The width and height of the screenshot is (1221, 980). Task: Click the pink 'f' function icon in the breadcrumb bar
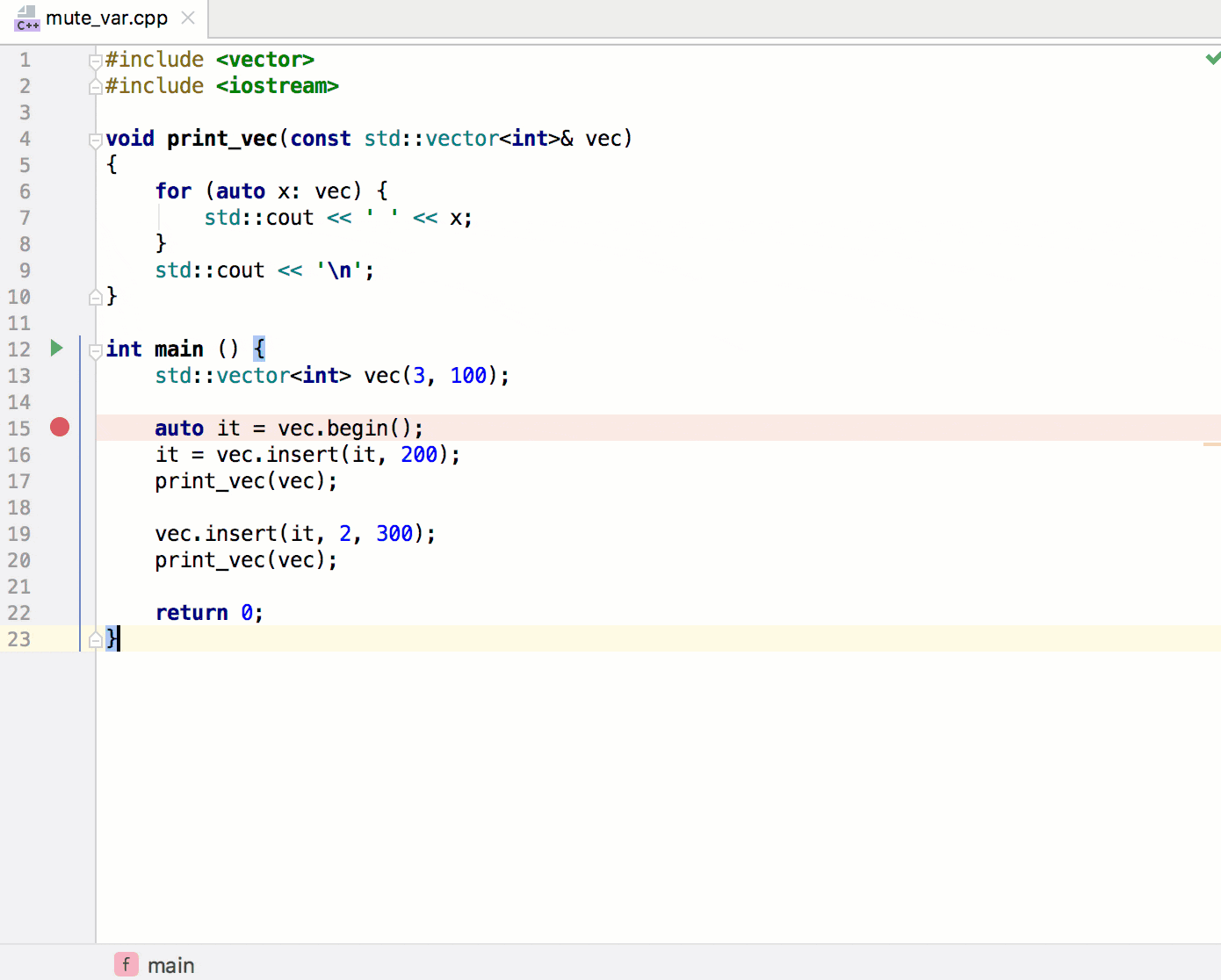(126, 964)
